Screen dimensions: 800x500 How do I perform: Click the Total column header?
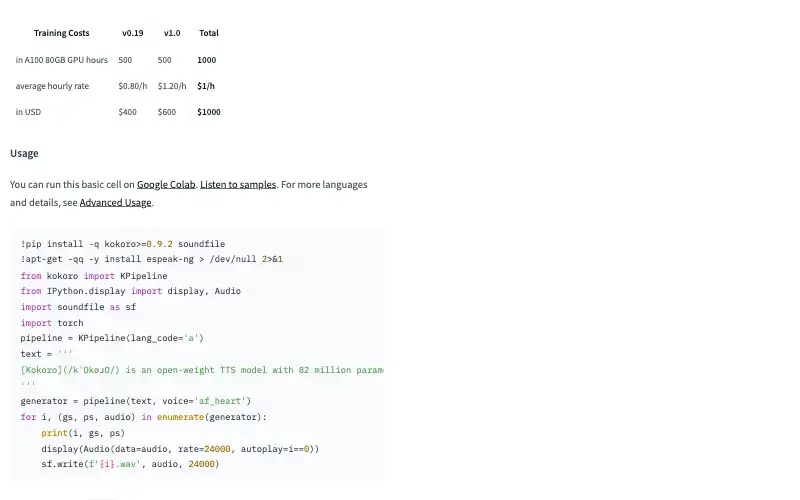pos(209,33)
